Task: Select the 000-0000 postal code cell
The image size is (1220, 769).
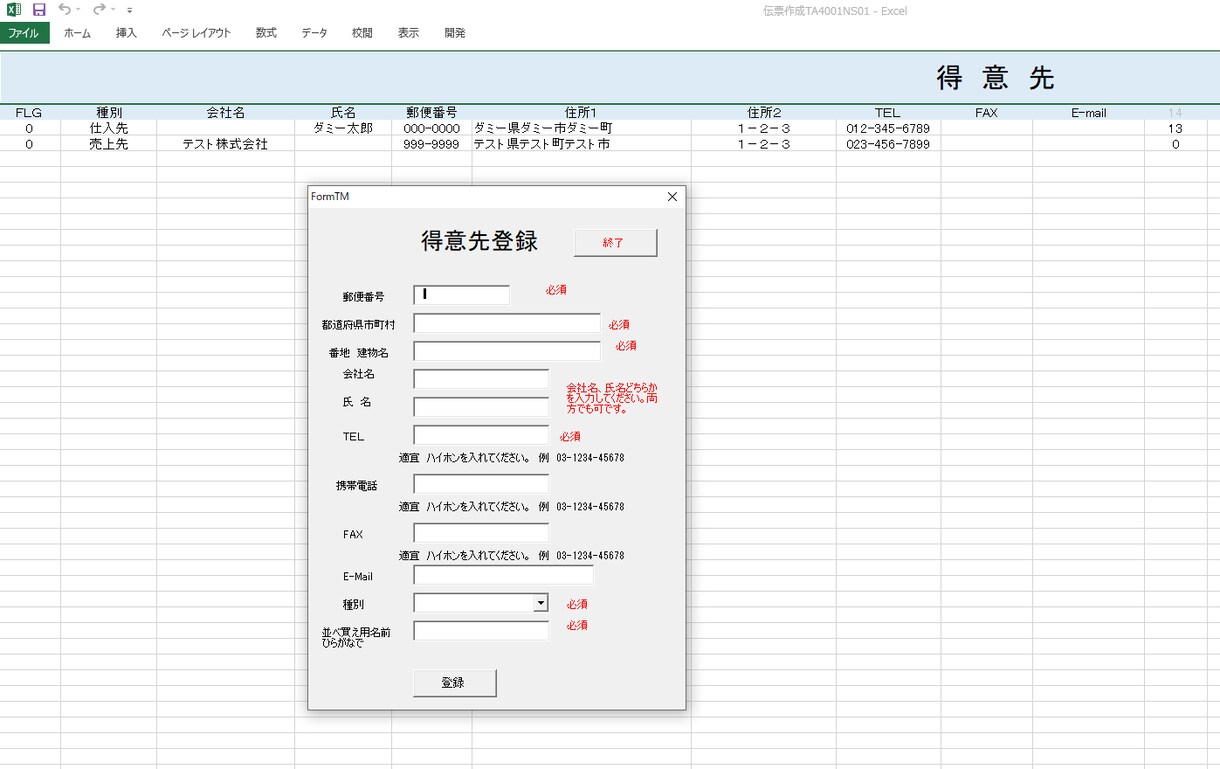Action: 432,128
